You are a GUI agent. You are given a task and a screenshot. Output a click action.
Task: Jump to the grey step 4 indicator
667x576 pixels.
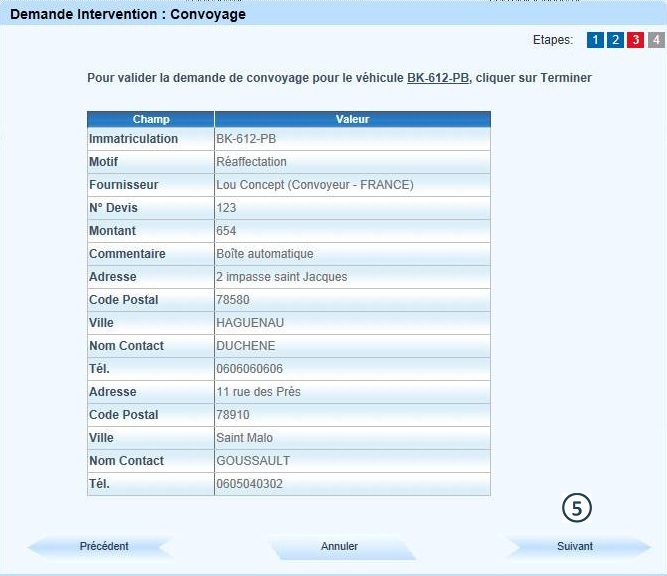[656, 40]
